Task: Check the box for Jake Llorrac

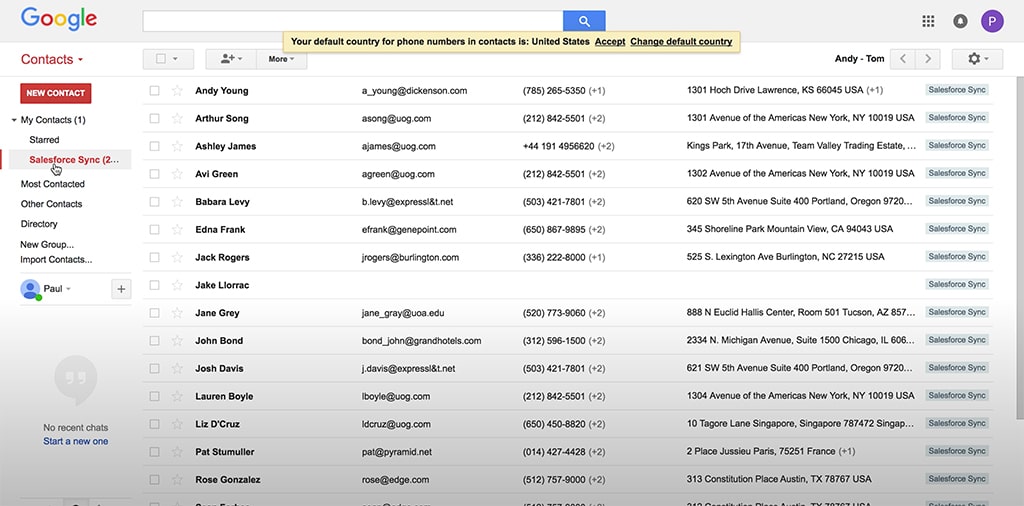Action: click(x=154, y=285)
